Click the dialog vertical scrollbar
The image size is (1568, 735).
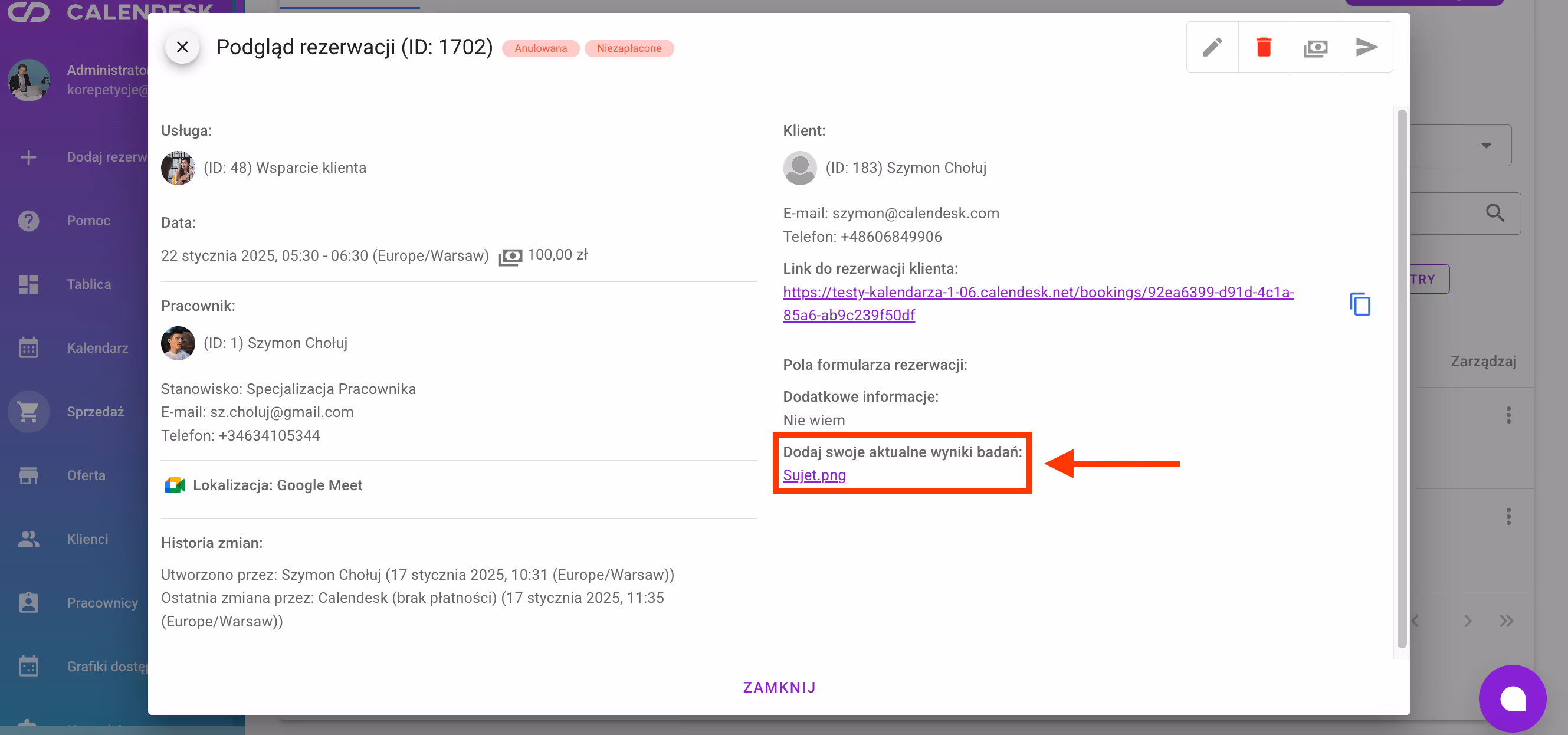tap(1401, 378)
